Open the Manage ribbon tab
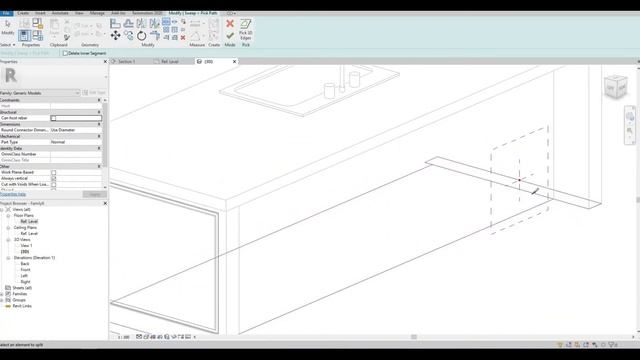 (97, 13)
